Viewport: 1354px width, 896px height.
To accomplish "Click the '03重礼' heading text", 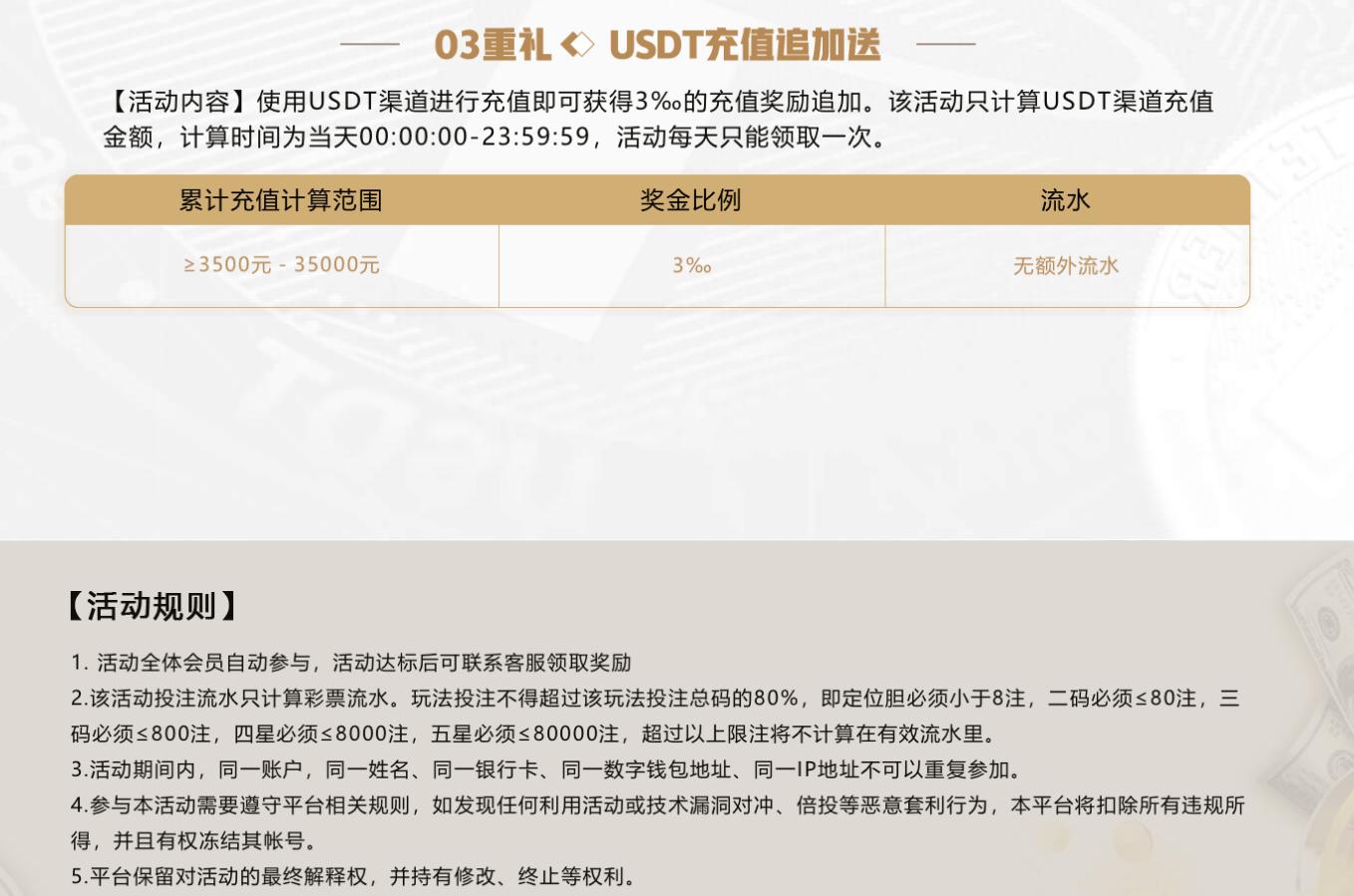I will 493,45.
